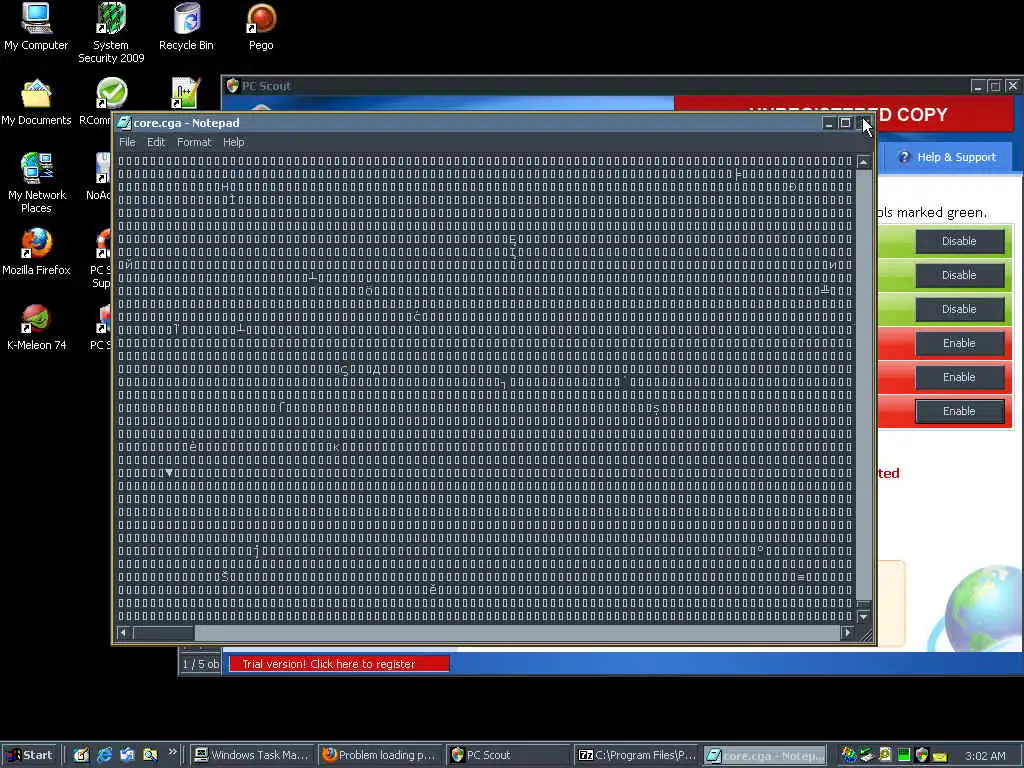This screenshot has width=1024, height=768.
Task: Click the Start button
Action: (31, 755)
